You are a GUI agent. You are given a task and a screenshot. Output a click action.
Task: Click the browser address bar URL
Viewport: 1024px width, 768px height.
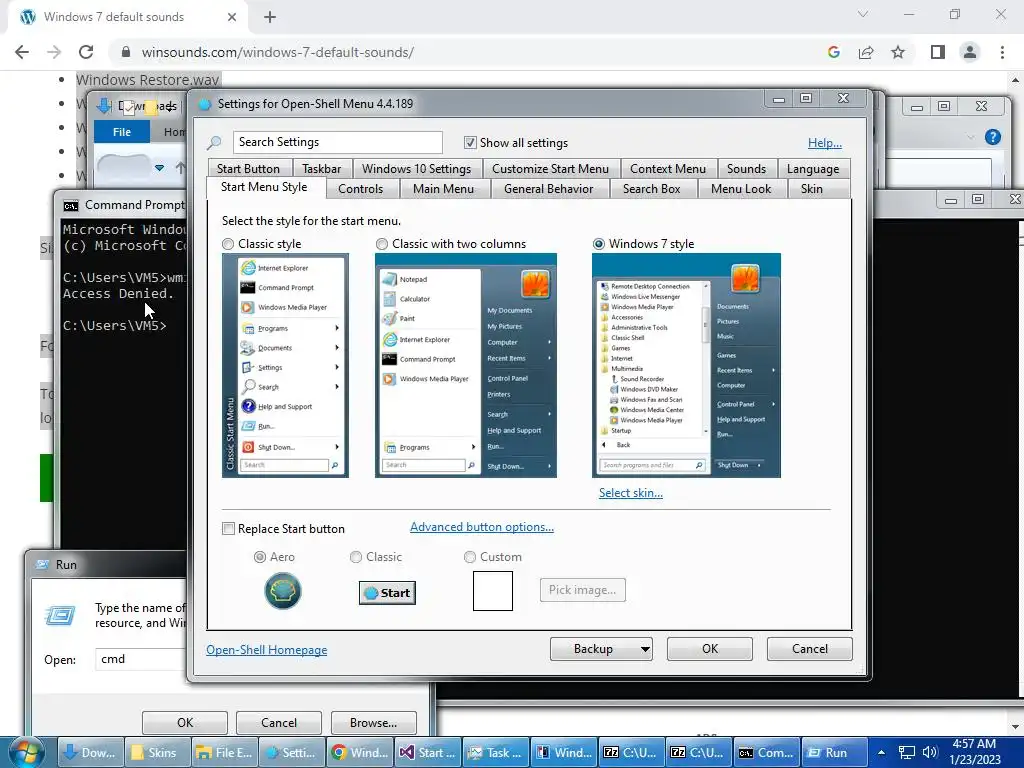pyautogui.click(x=278, y=52)
